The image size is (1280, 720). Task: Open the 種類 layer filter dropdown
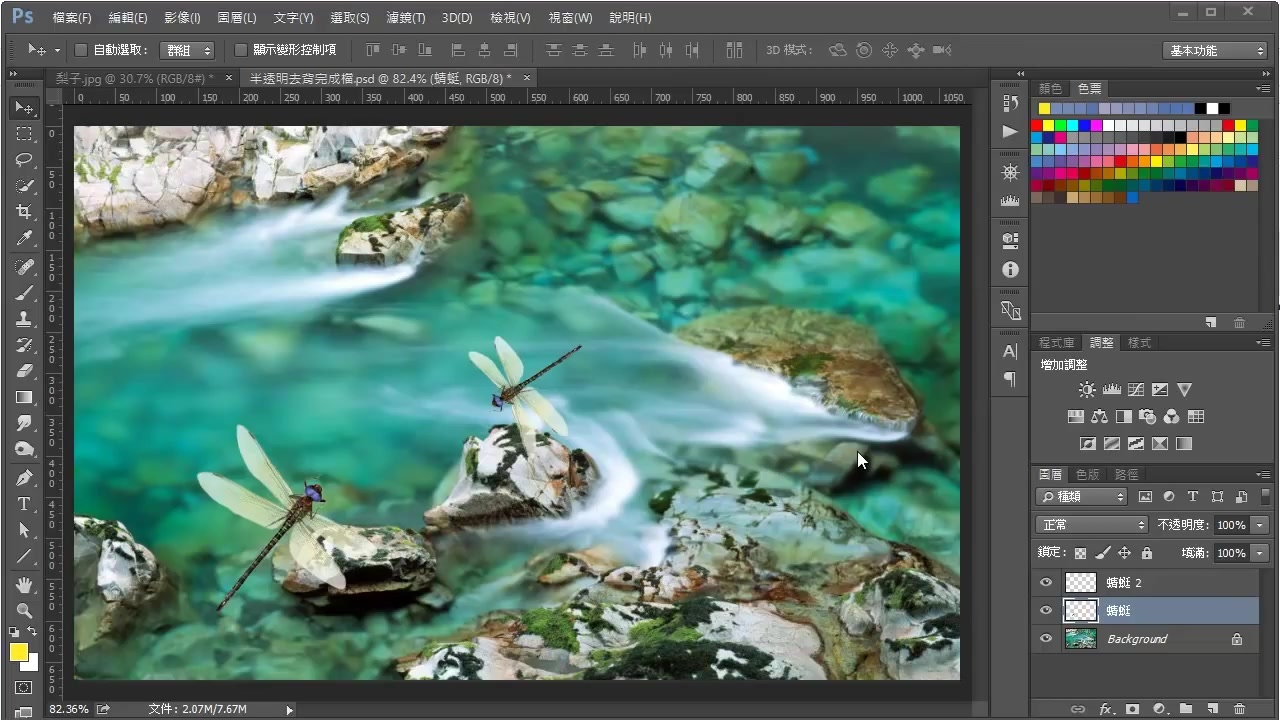[1082, 496]
